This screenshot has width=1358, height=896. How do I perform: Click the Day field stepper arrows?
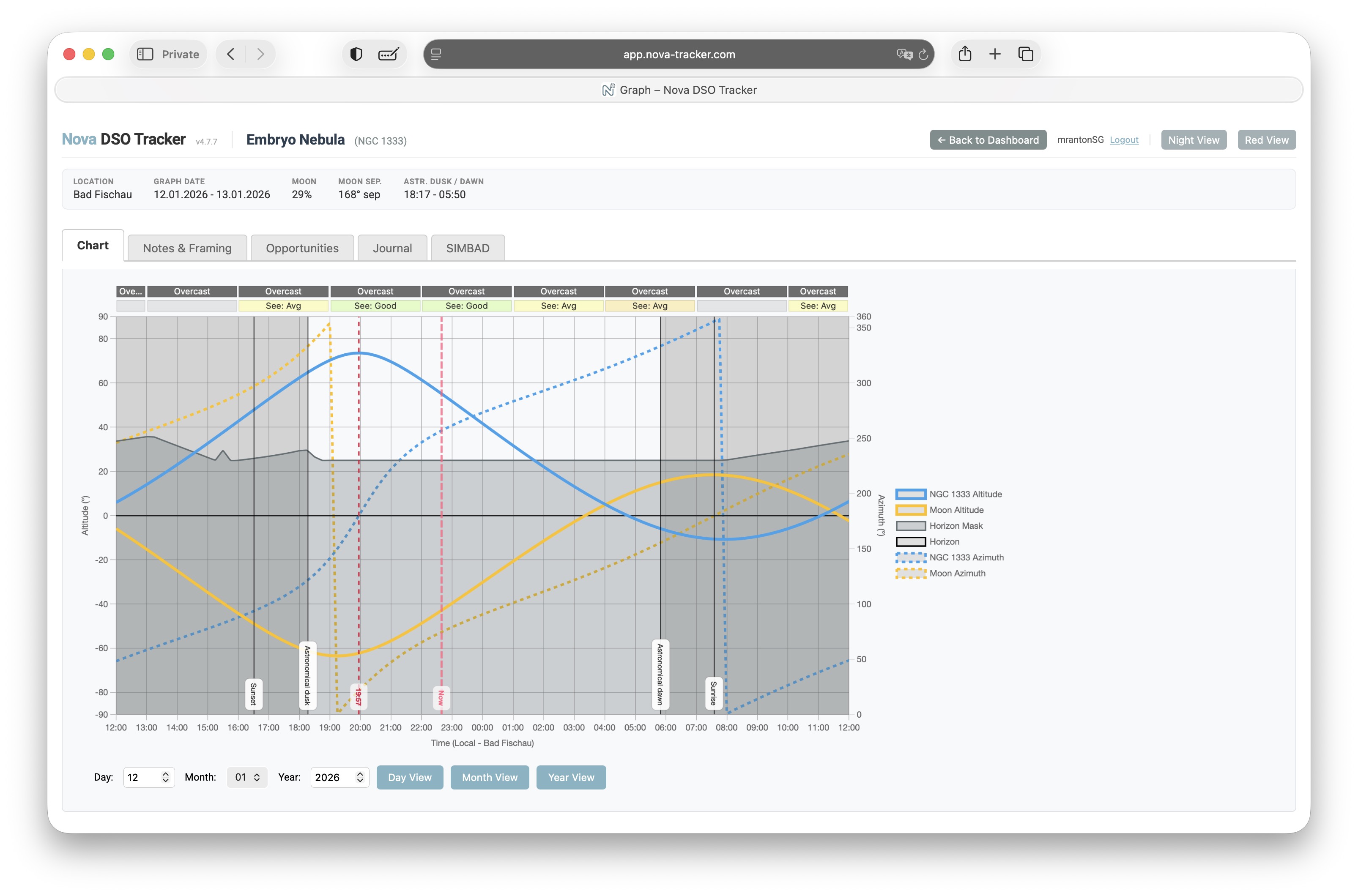coord(165,777)
